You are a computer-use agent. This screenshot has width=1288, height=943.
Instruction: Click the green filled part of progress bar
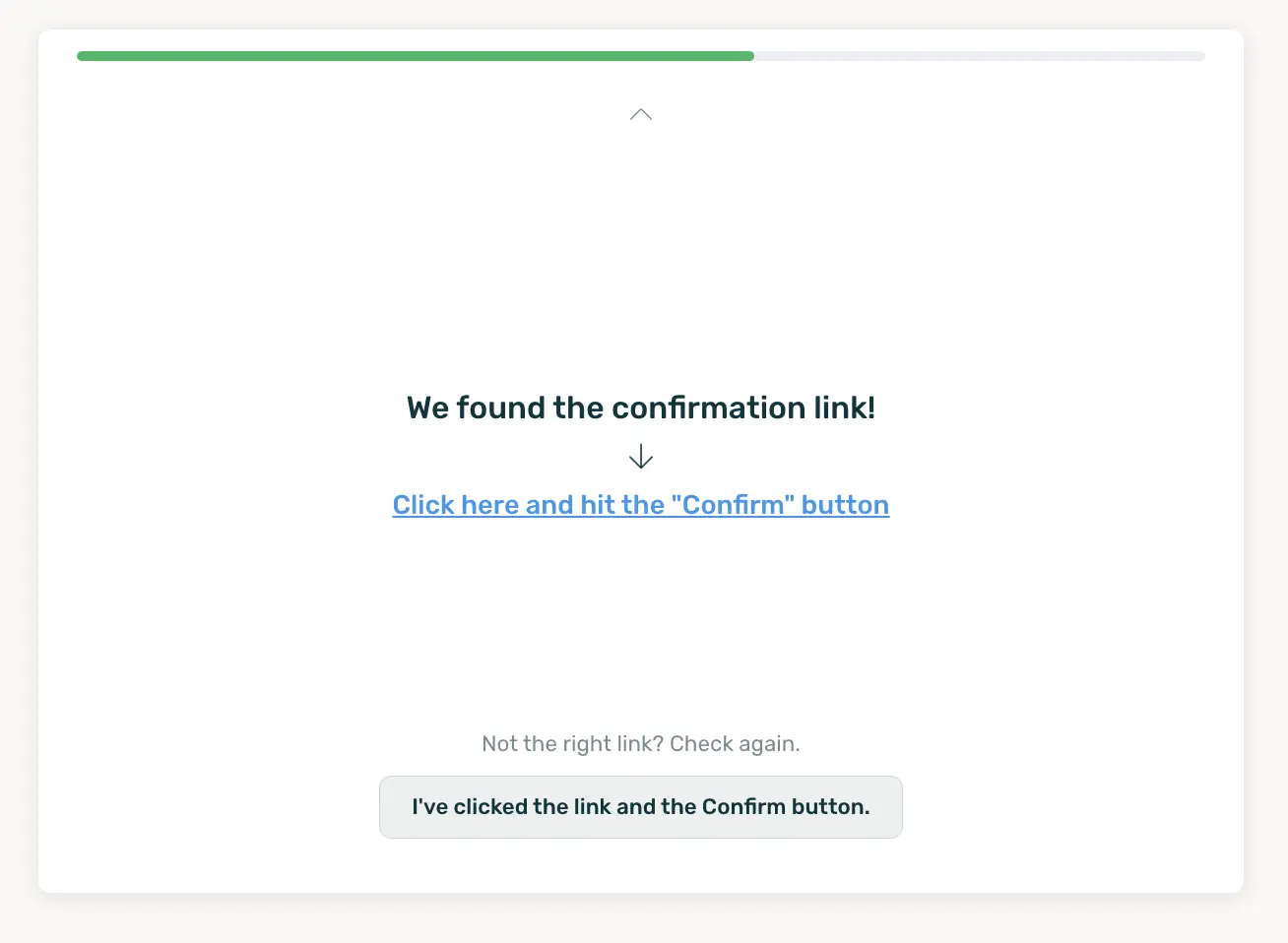pyautogui.click(x=416, y=56)
